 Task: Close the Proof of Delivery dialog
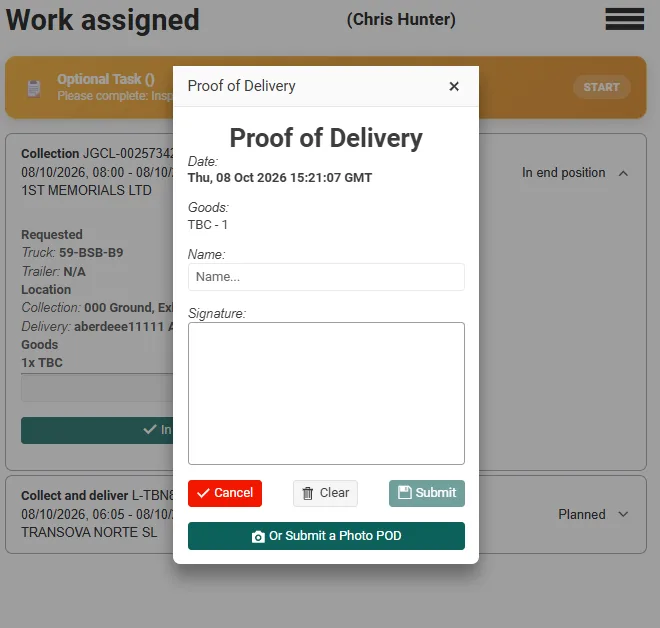(x=454, y=86)
